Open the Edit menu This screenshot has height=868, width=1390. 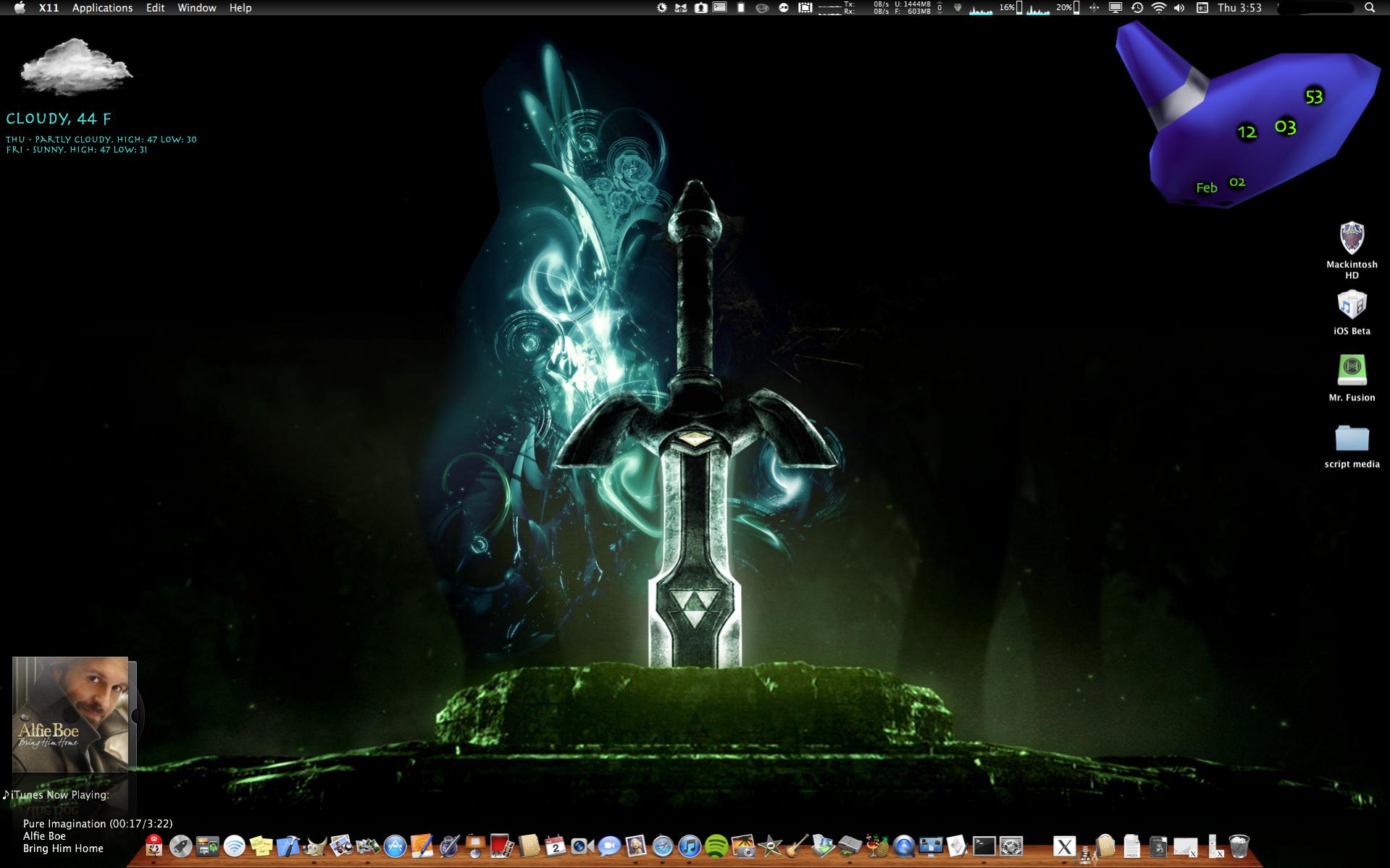155,8
